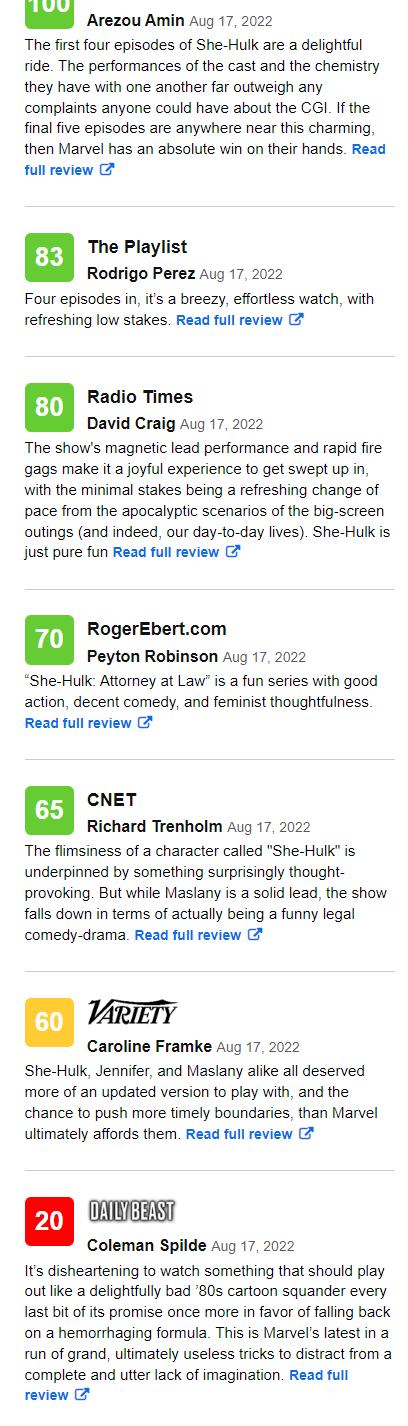
Task: Click critic name Rodrigo Perez
Action: (x=141, y=273)
